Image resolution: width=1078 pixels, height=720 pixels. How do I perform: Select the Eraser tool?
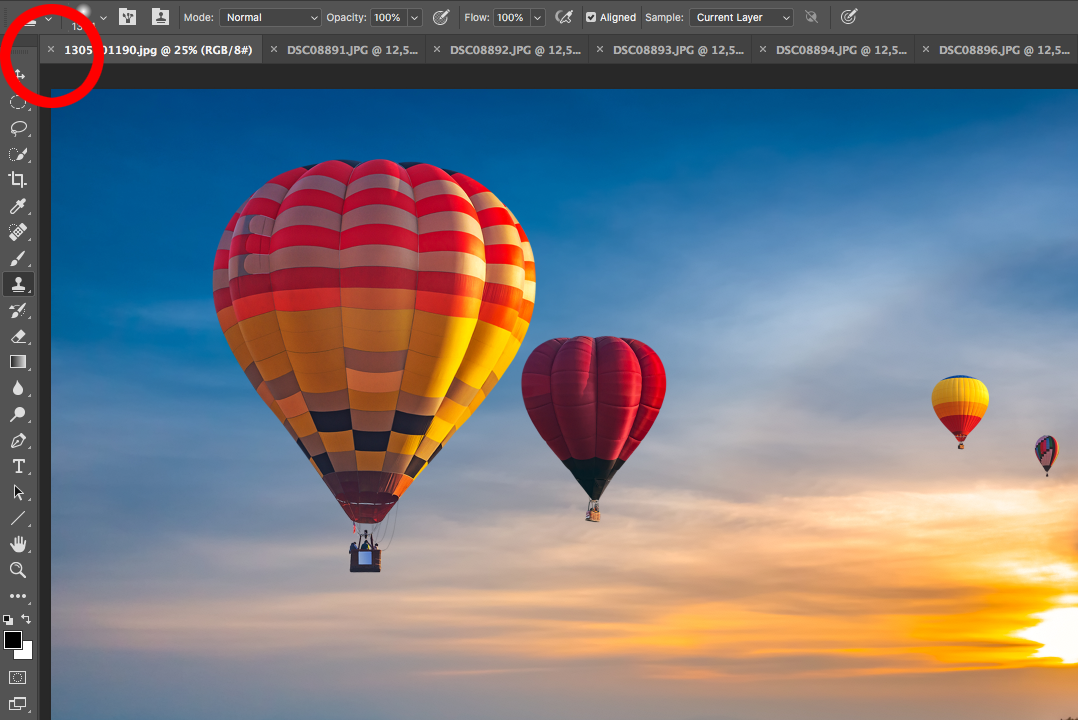point(18,336)
